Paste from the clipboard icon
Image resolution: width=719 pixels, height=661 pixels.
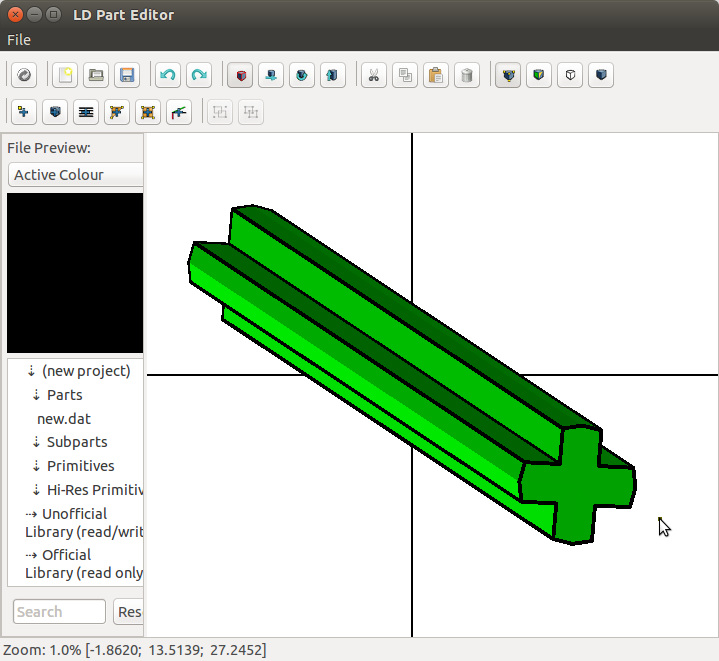click(x=436, y=75)
